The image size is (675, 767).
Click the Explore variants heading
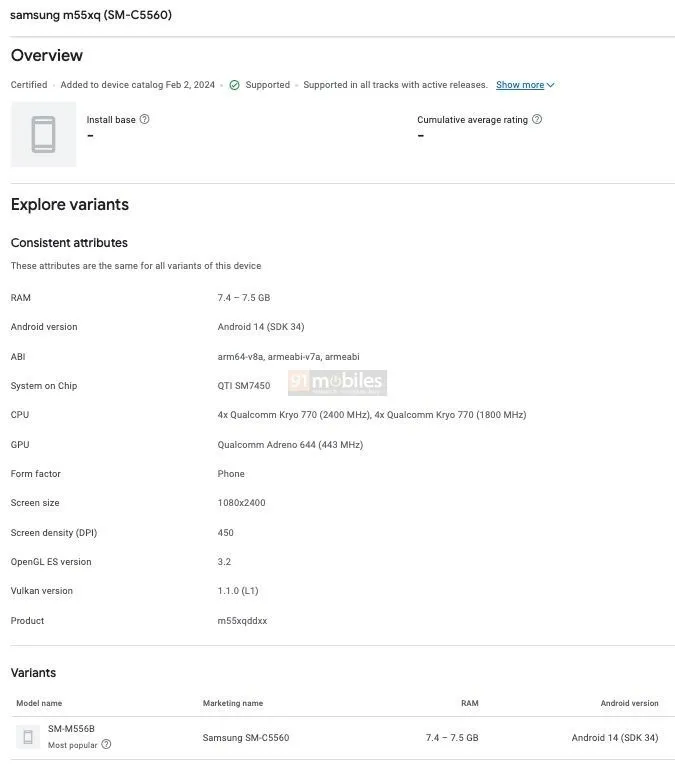70,204
